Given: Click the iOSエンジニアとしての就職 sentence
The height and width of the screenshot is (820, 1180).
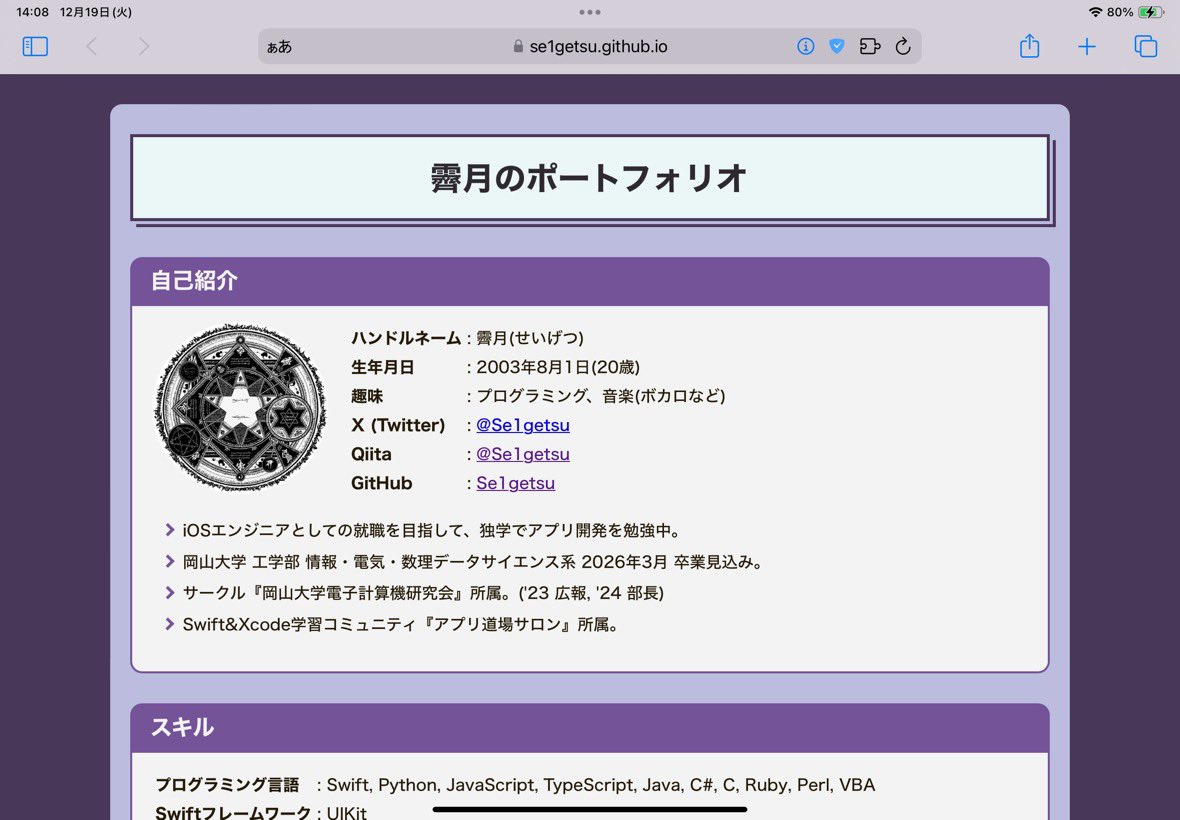Looking at the screenshot, I should click(x=433, y=530).
